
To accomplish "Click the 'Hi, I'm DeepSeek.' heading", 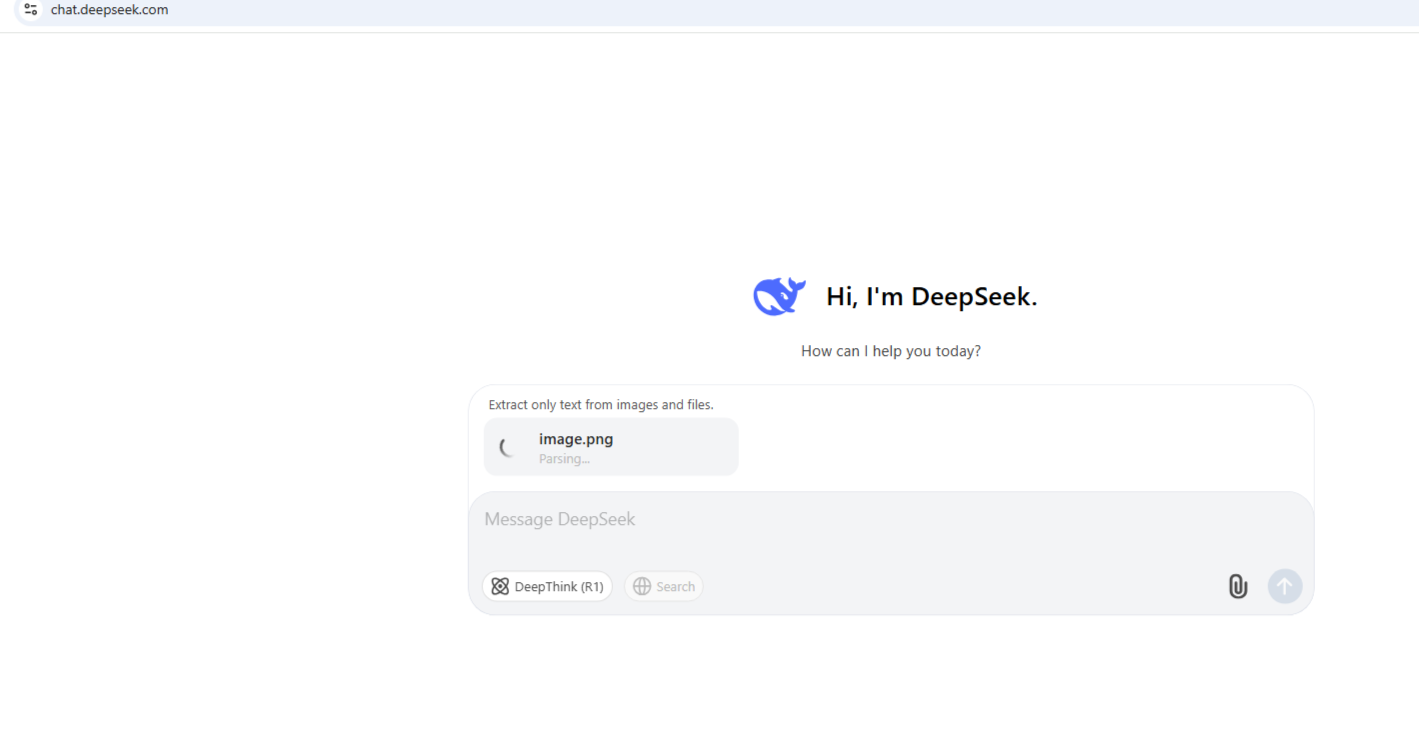I will point(932,297).
